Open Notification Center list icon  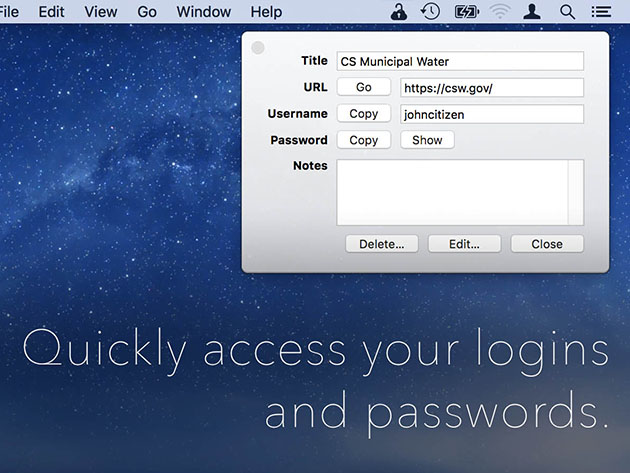tap(601, 12)
